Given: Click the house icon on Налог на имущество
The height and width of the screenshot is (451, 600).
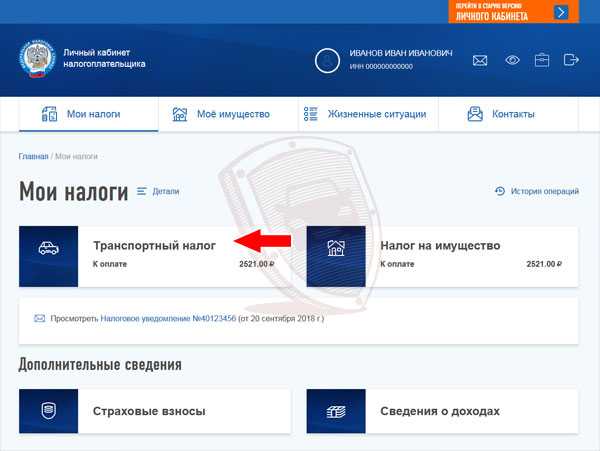Looking at the screenshot, I should tap(336, 248).
